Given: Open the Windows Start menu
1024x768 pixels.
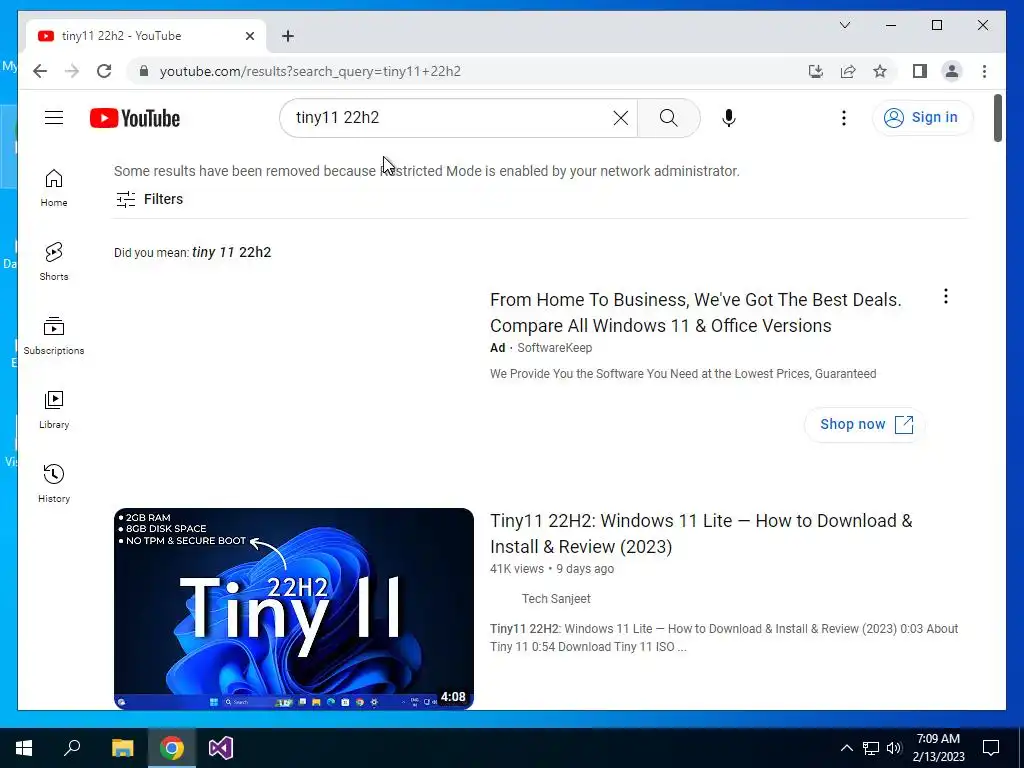Looking at the screenshot, I should click(24, 748).
